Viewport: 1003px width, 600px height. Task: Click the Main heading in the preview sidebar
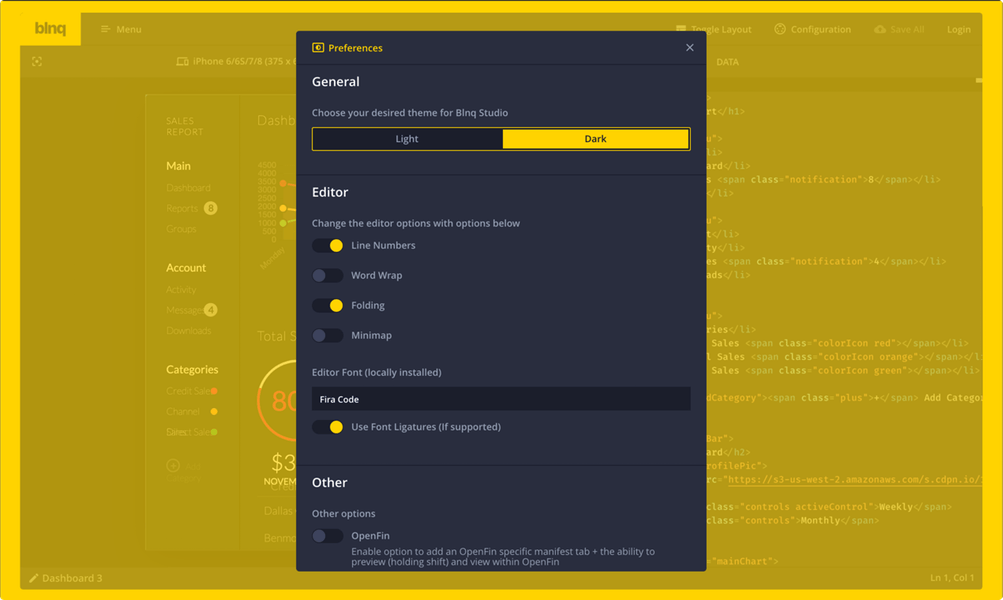(178, 166)
